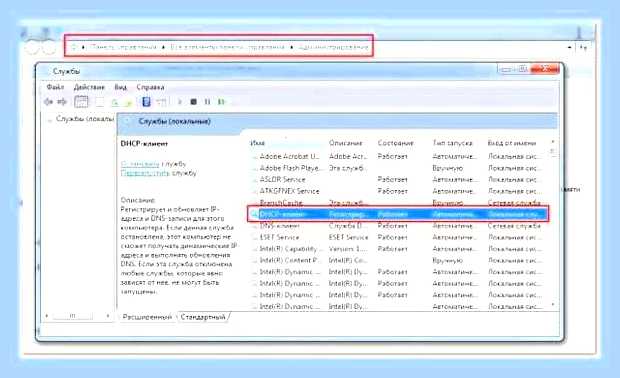This screenshot has width=620, height=378.
Task: Select the ASLDR Service row
Action: tap(397, 180)
